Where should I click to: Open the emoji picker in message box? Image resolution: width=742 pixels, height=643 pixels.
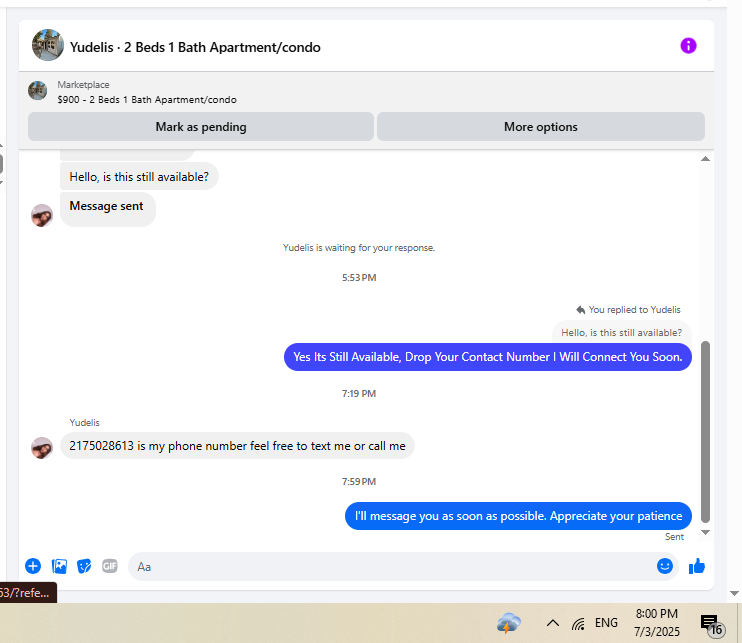coord(664,566)
